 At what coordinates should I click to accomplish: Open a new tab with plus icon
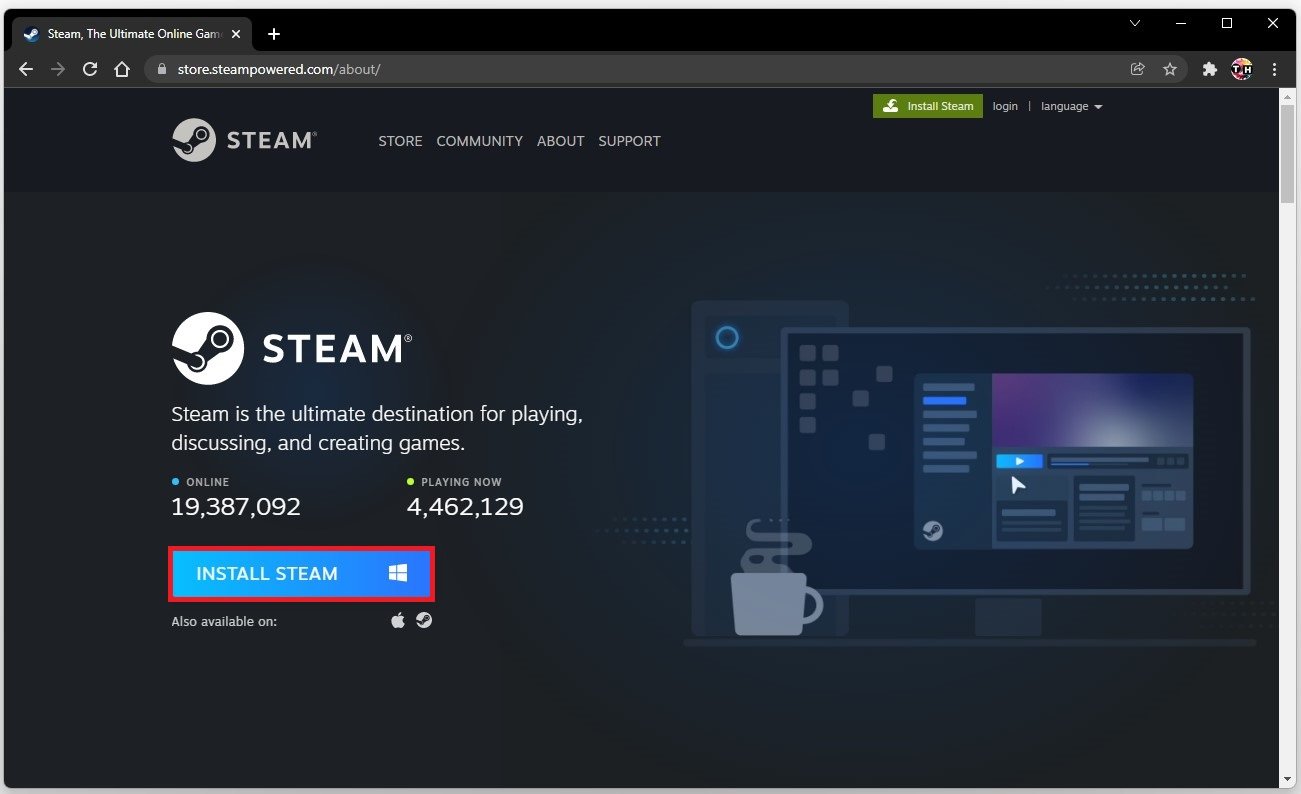(x=274, y=34)
